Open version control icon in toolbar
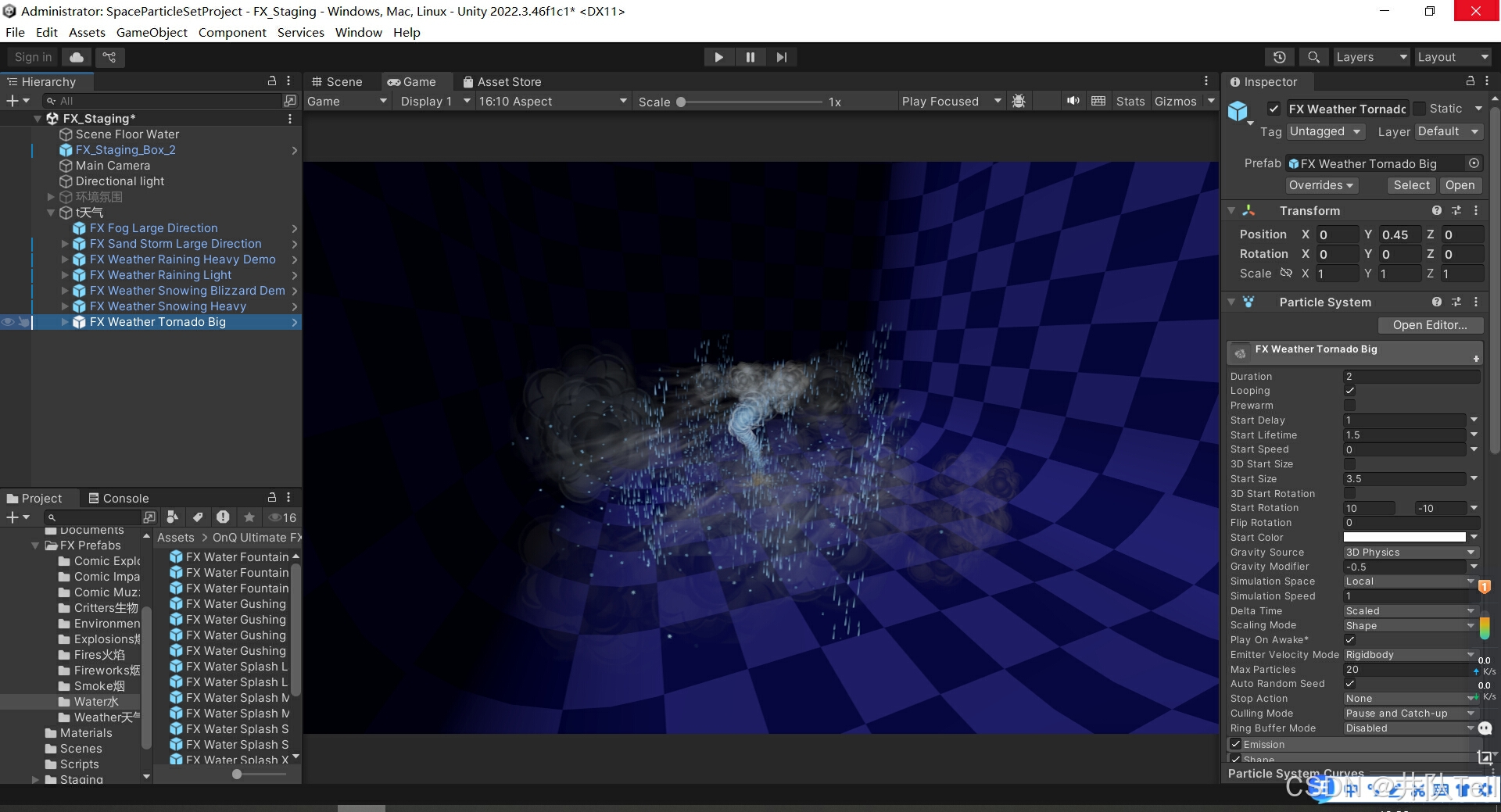 point(109,57)
